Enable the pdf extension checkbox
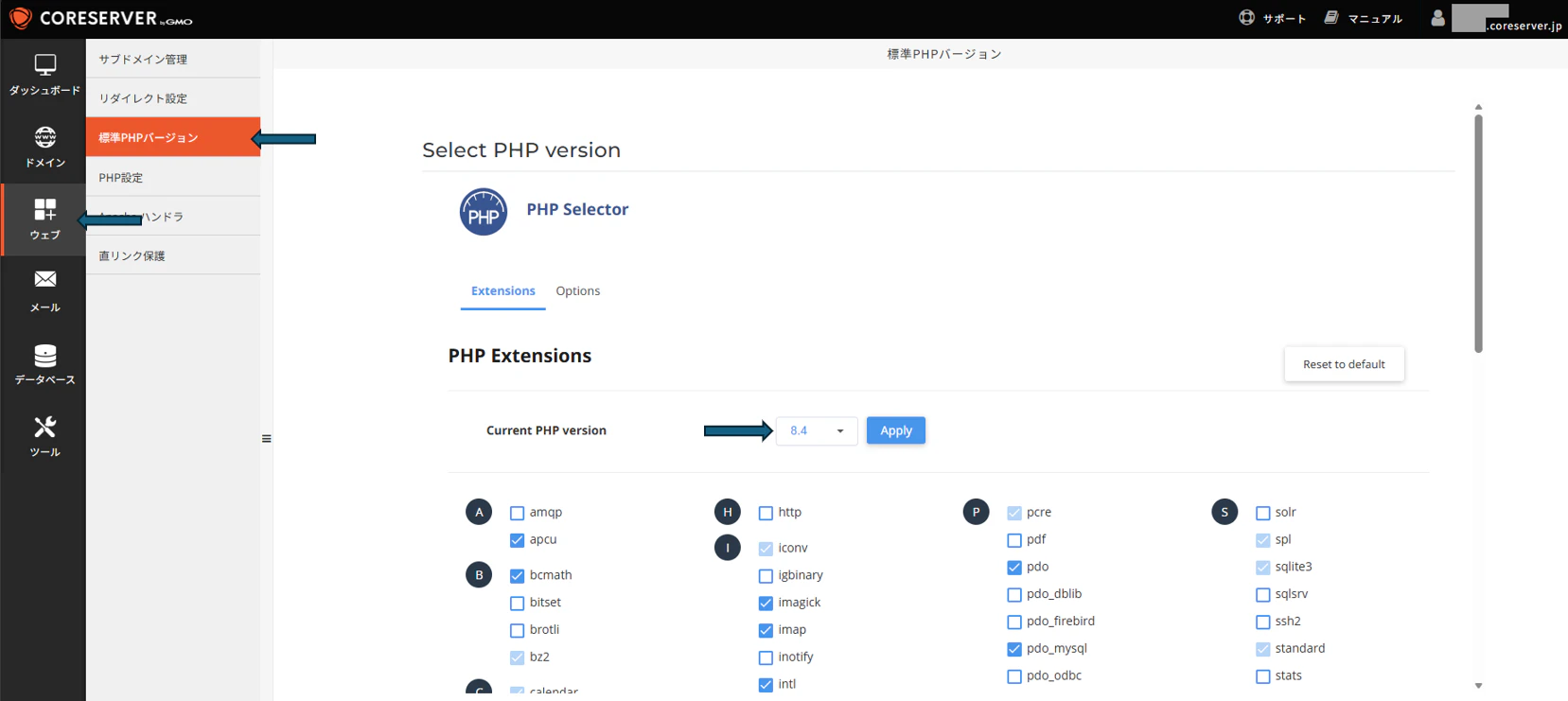Screen dimensions: 1568x701 pos(1014,540)
